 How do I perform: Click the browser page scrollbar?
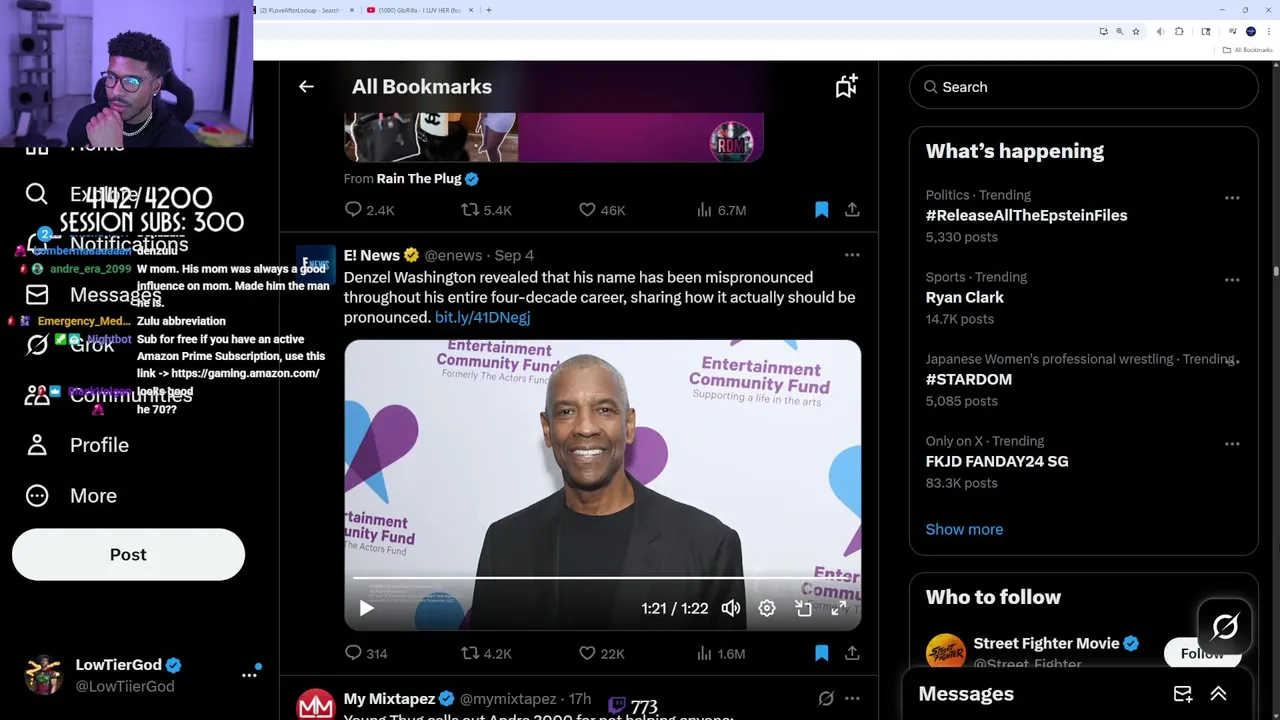tap(1275, 271)
